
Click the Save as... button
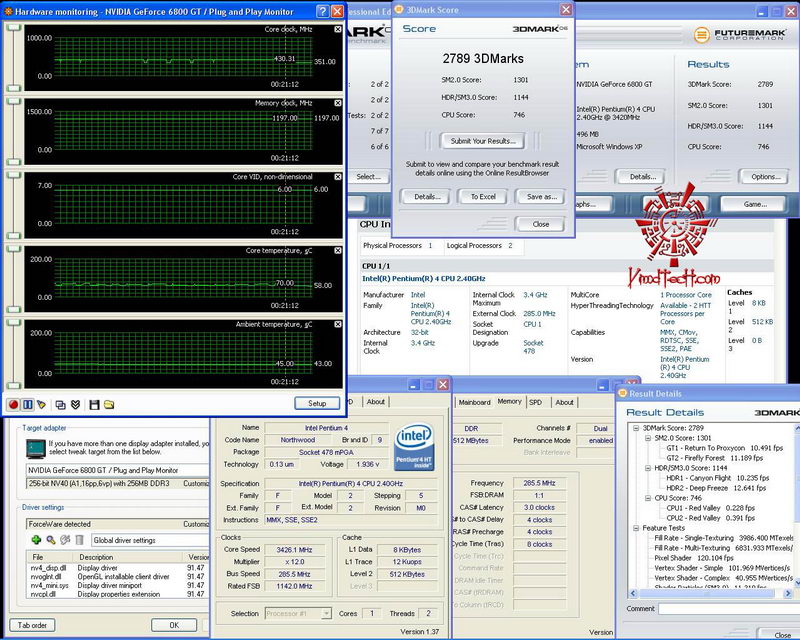point(540,196)
